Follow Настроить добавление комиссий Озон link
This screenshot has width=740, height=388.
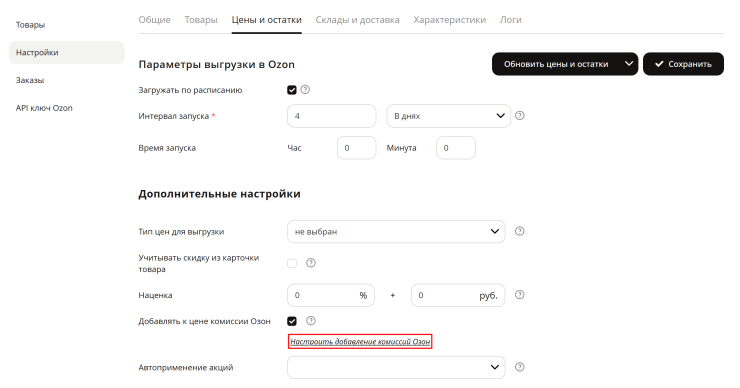(360, 342)
